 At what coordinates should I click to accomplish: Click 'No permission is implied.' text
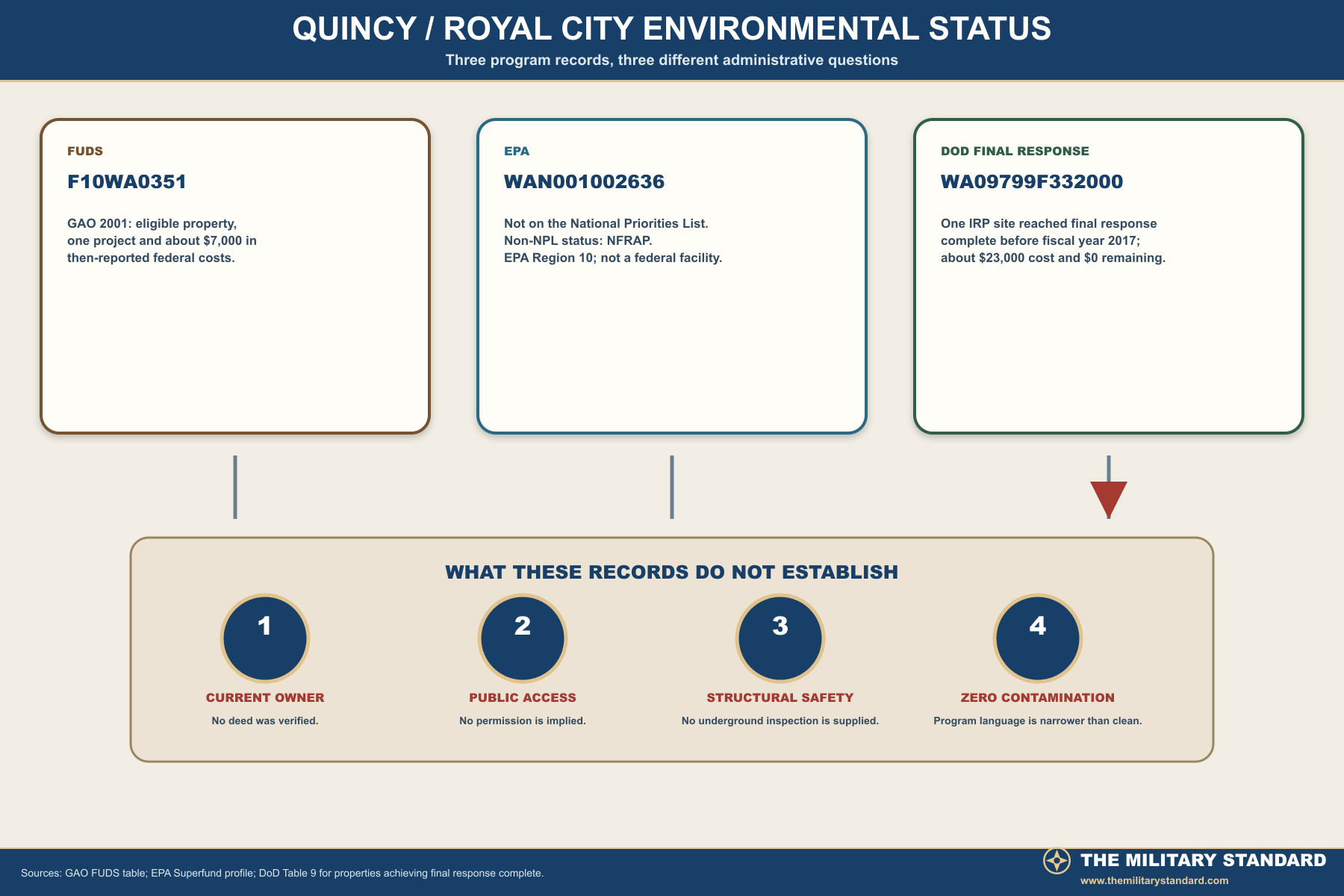pos(523,721)
